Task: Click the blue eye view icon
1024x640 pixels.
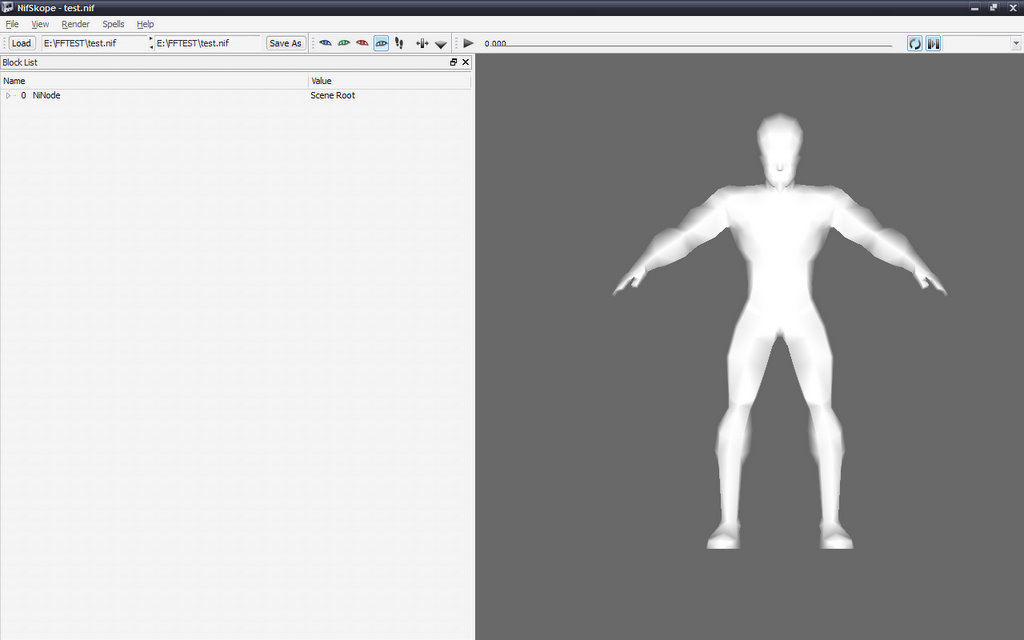Action: coord(325,43)
